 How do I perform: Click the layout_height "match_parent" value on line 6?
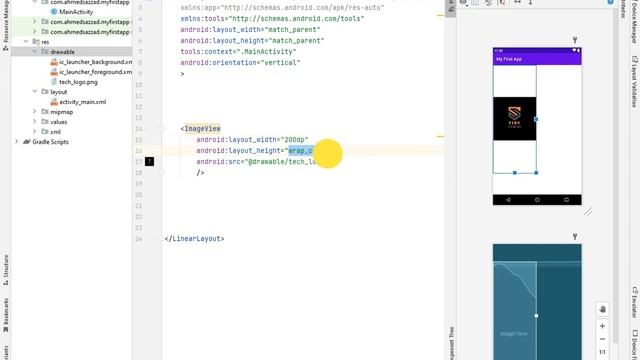click(297, 41)
